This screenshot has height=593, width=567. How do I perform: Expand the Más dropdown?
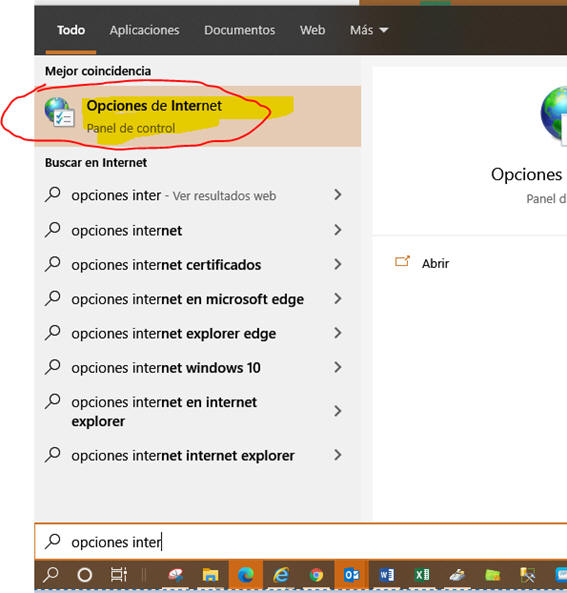pos(369,30)
